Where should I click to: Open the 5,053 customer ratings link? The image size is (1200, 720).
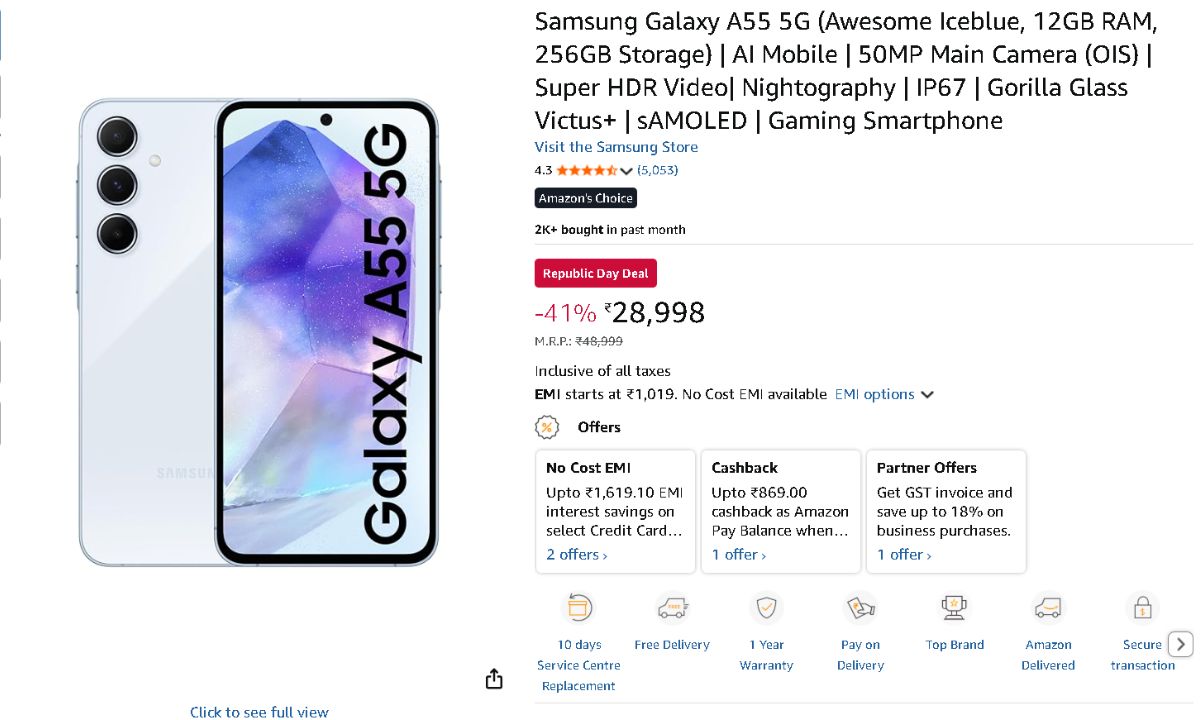click(658, 170)
